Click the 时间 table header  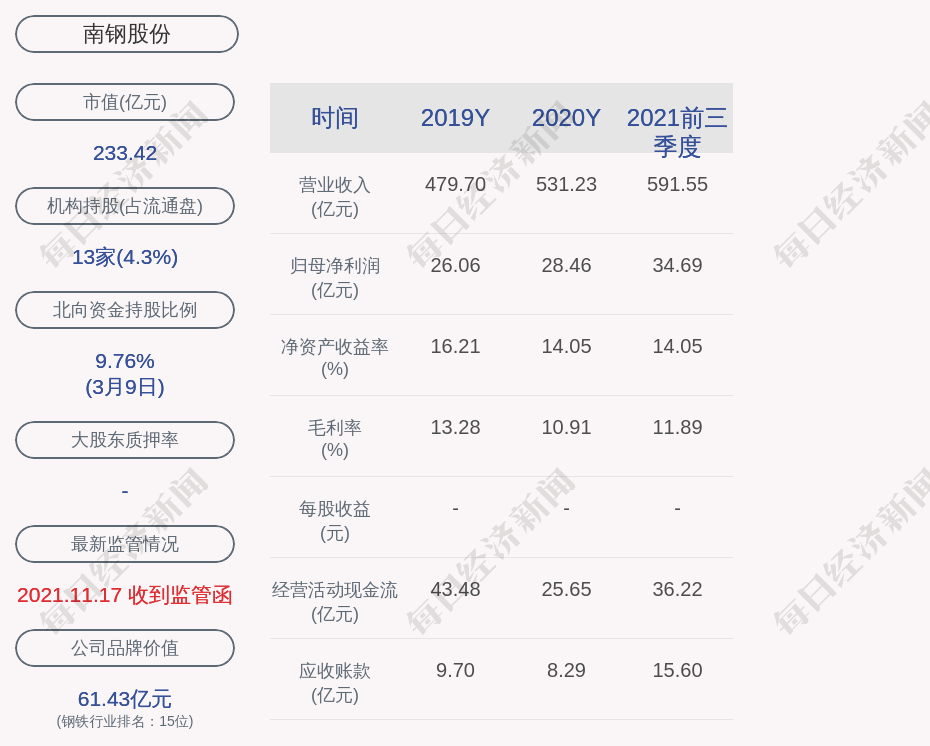[x=335, y=117]
